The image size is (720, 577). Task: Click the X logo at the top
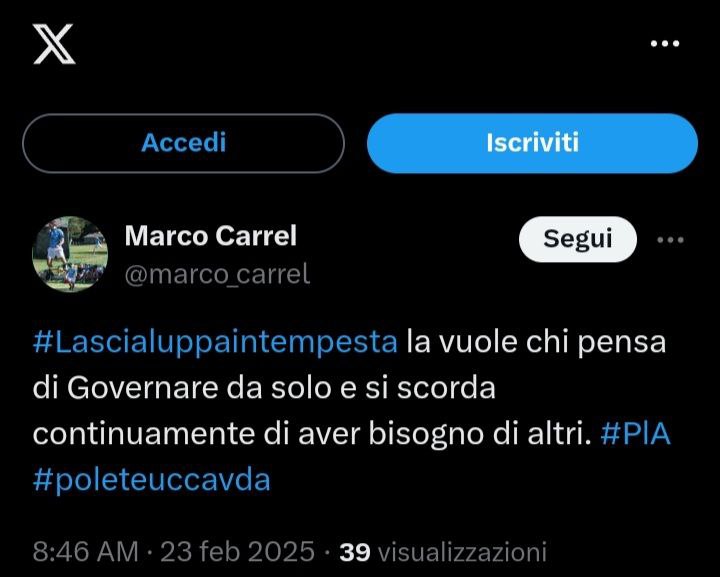tap(54, 44)
